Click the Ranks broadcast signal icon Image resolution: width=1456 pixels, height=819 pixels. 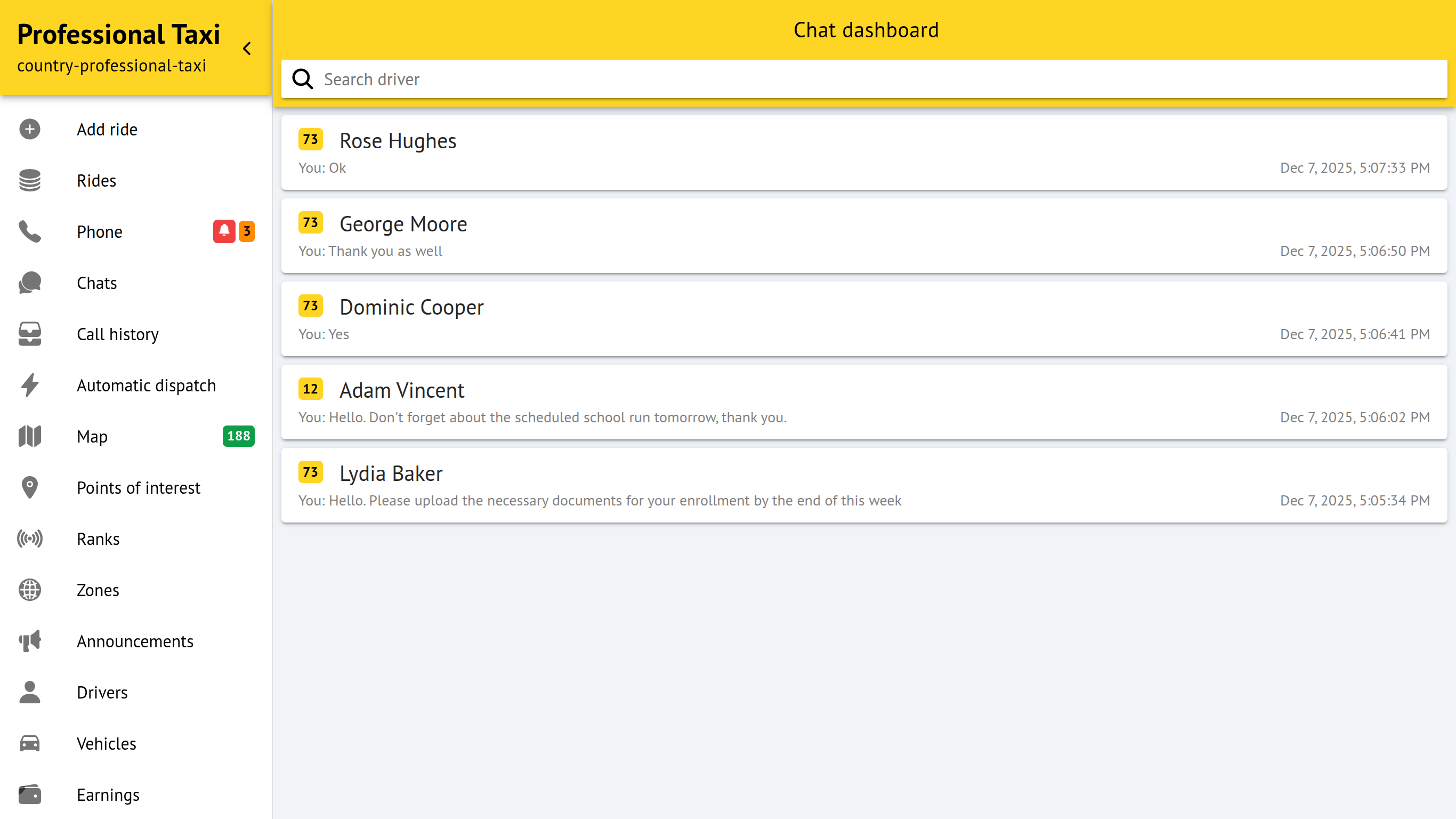pyautogui.click(x=29, y=539)
